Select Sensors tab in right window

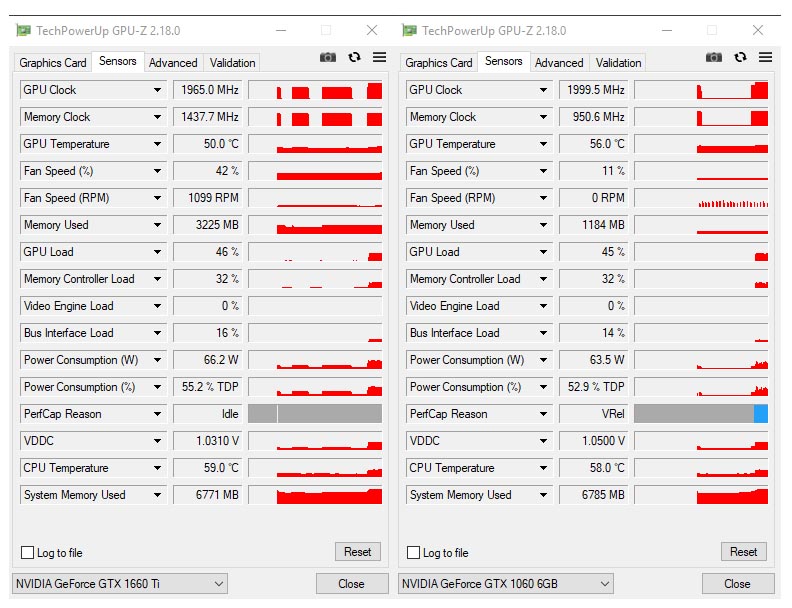point(504,61)
